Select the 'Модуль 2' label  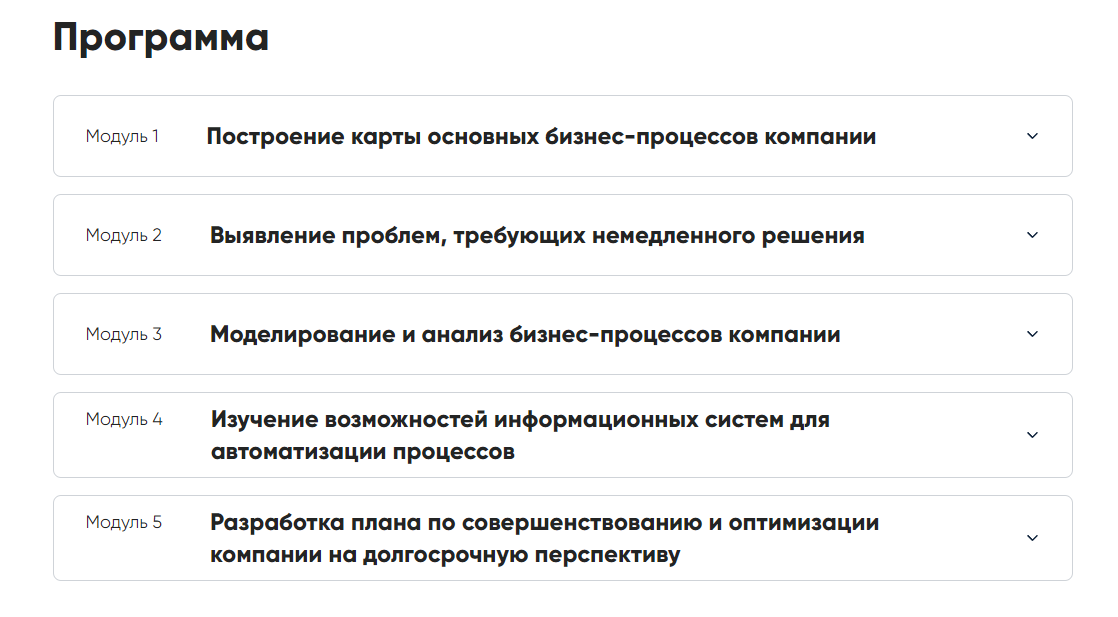(x=123, y=235)
